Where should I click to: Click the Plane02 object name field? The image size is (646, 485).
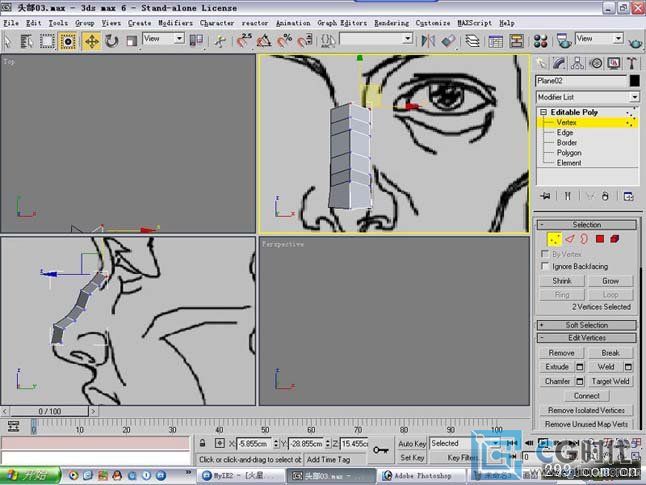pyautogui.click(x=581, y=81)
